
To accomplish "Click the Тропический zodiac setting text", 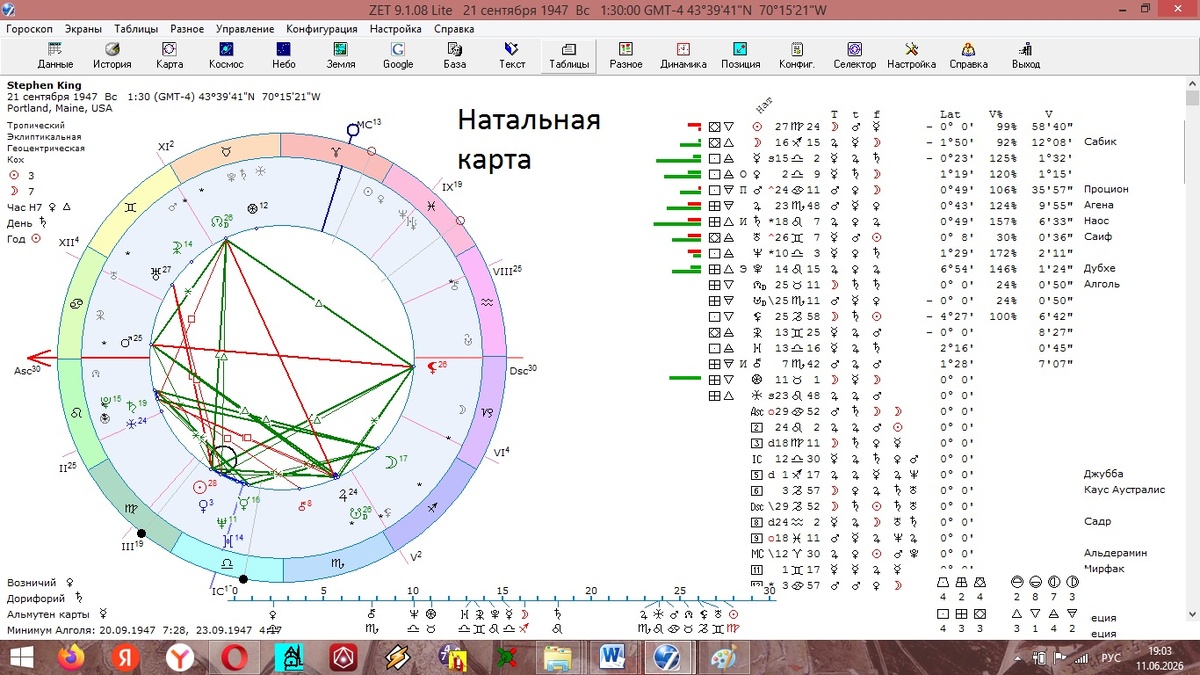I will (36, 126).
